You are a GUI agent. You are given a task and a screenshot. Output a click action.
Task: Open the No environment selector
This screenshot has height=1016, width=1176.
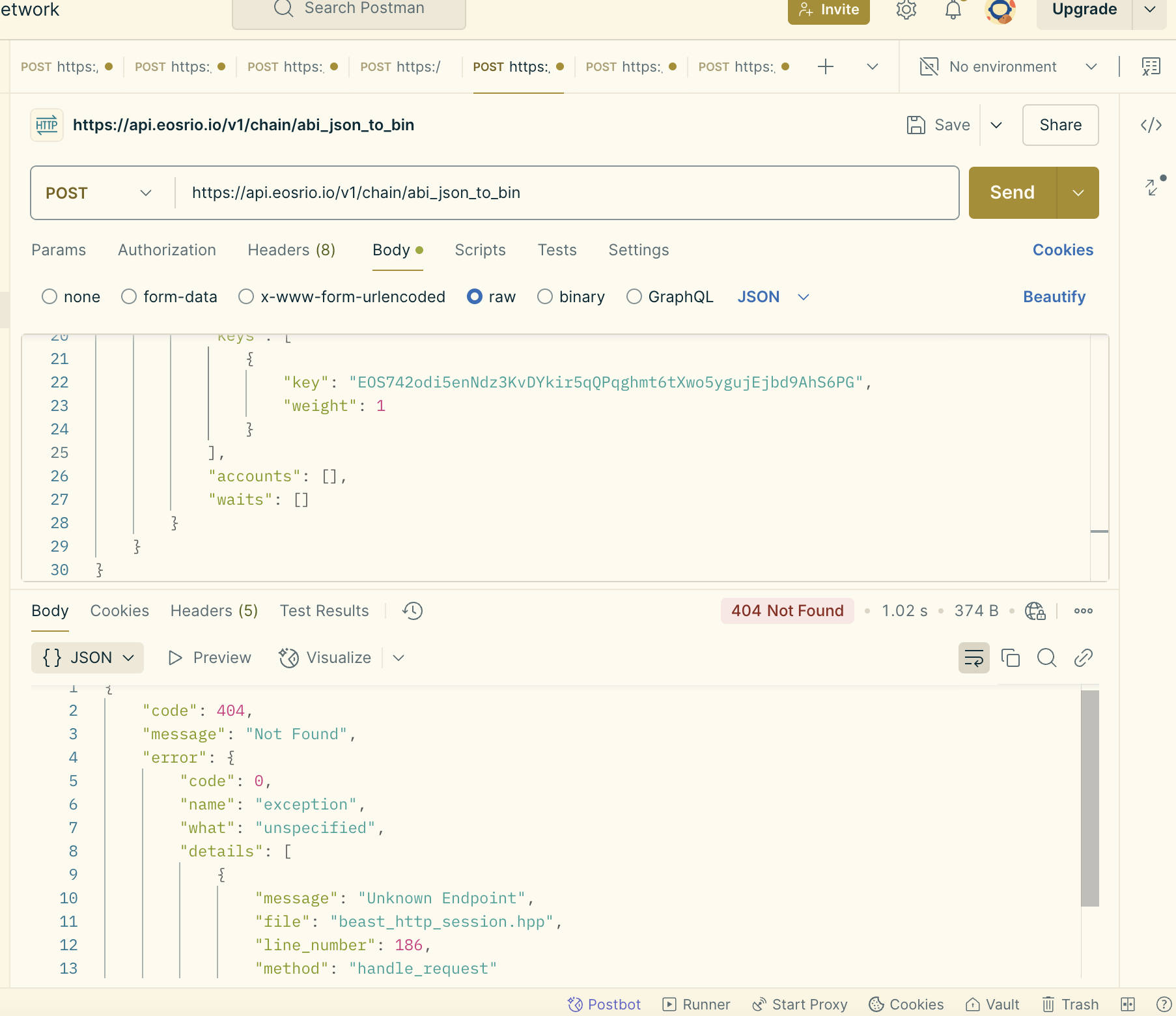pos(1008,66)
